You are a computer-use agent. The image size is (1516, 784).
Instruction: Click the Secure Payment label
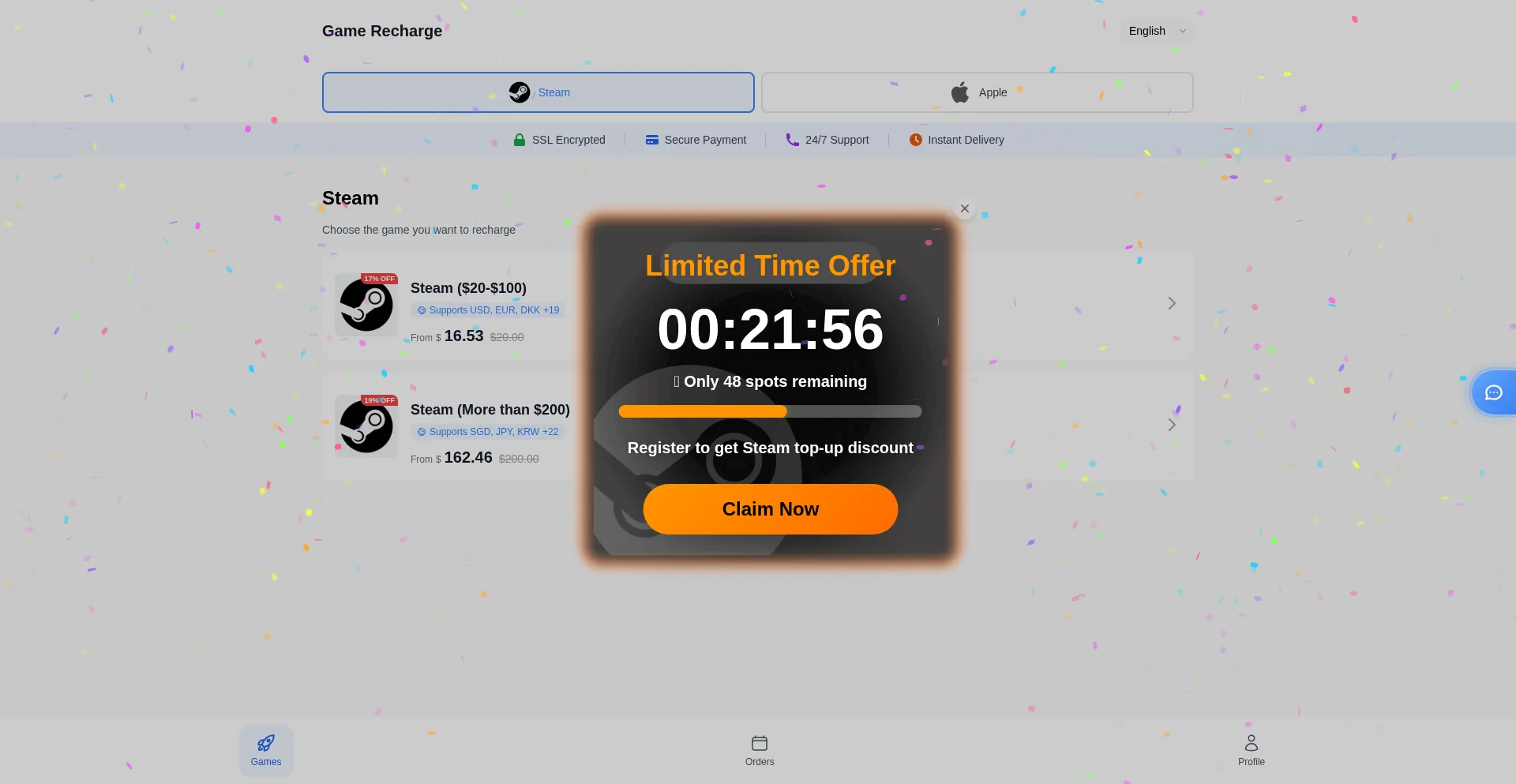tap(705, 140)
